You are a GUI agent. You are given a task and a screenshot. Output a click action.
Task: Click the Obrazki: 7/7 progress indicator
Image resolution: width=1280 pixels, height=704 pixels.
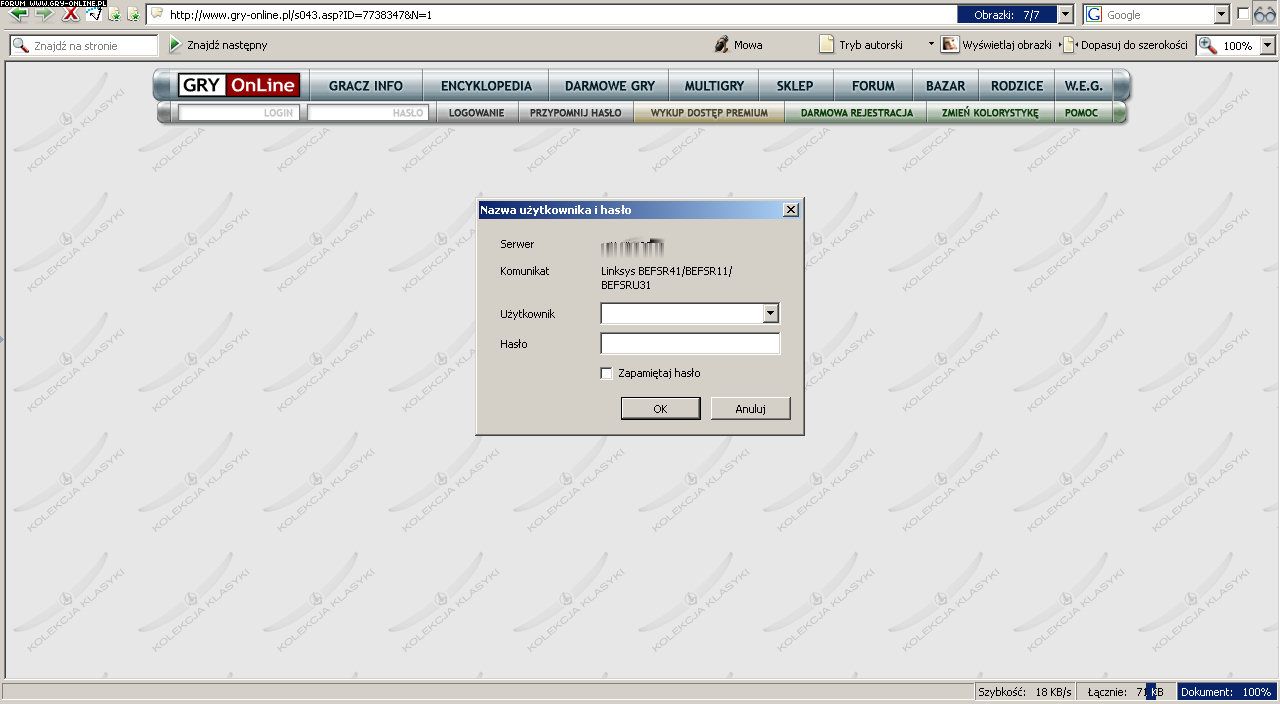1007,15
